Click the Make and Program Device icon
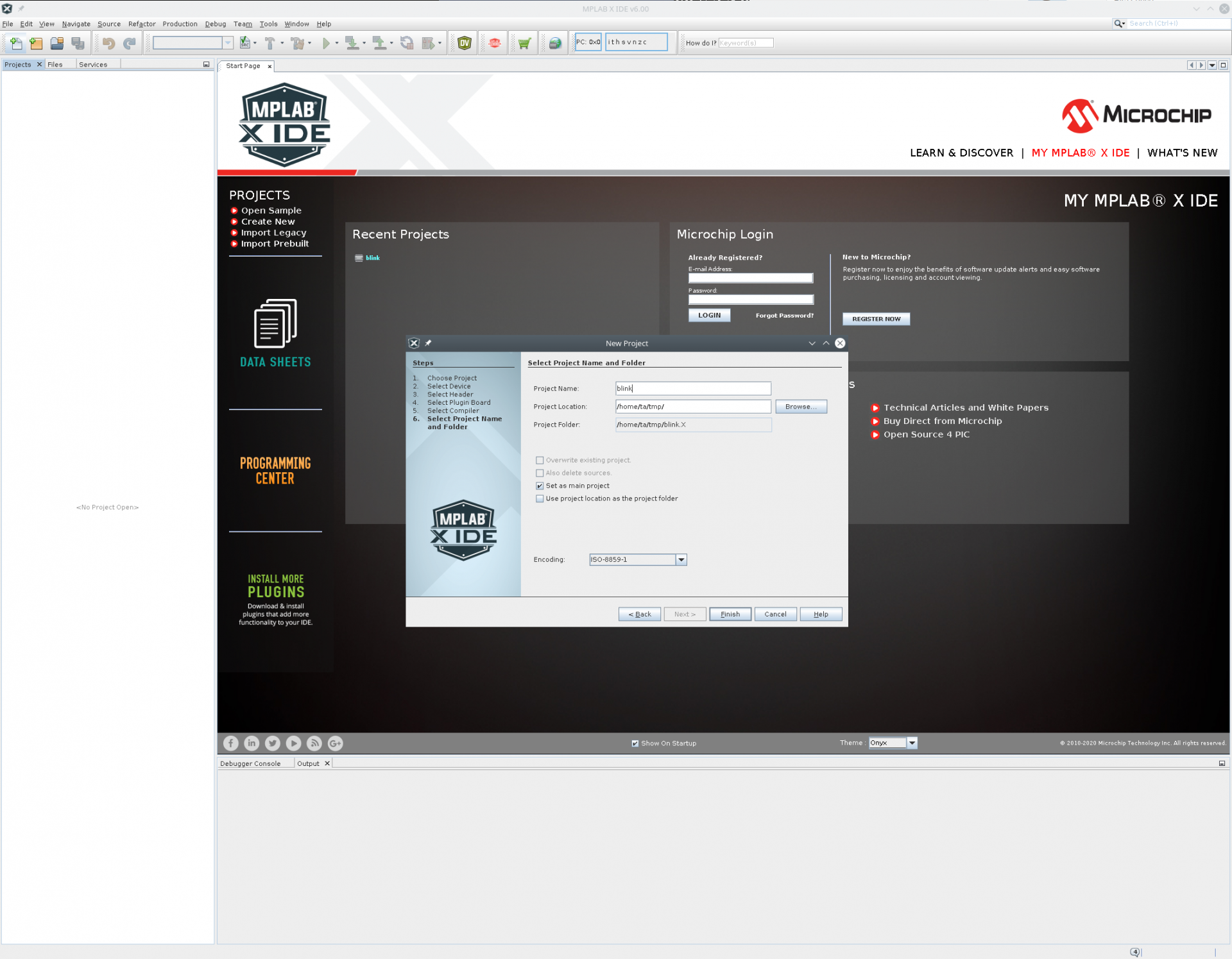 352,43
